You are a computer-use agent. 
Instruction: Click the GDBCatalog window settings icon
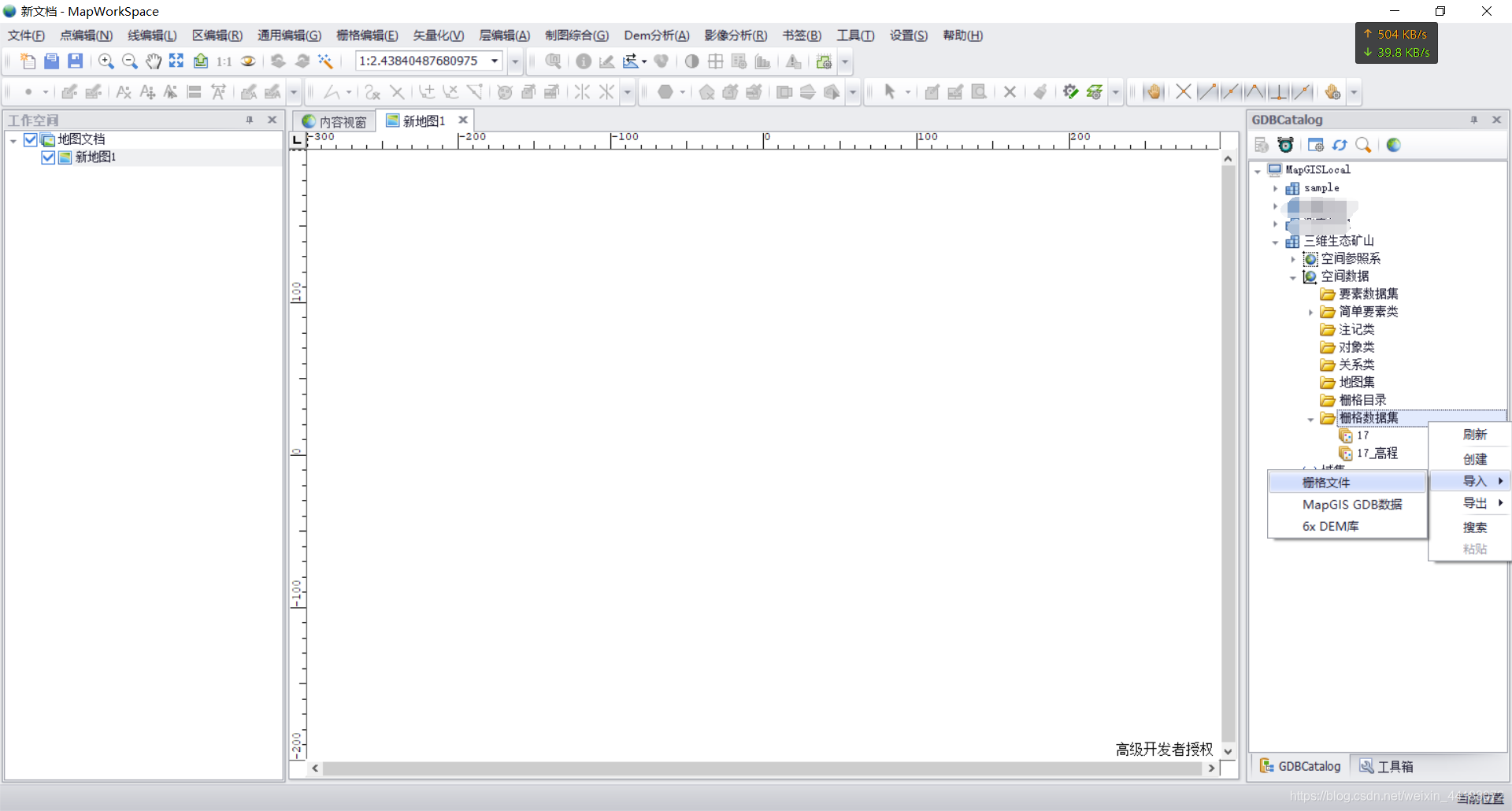click(x=1315, y=145)
